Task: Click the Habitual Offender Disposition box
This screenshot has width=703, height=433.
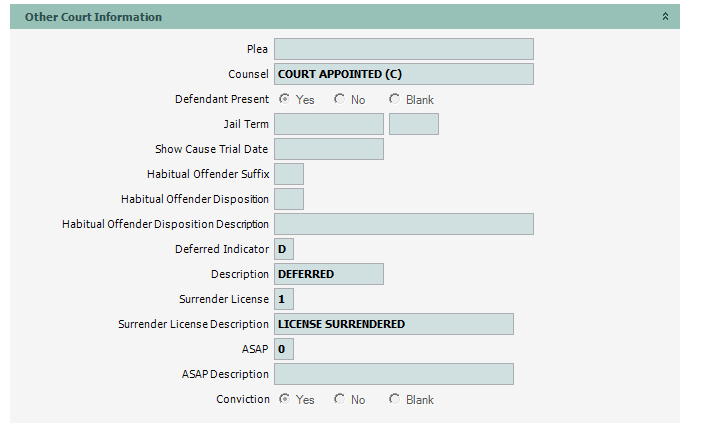Action: (288, 199)
